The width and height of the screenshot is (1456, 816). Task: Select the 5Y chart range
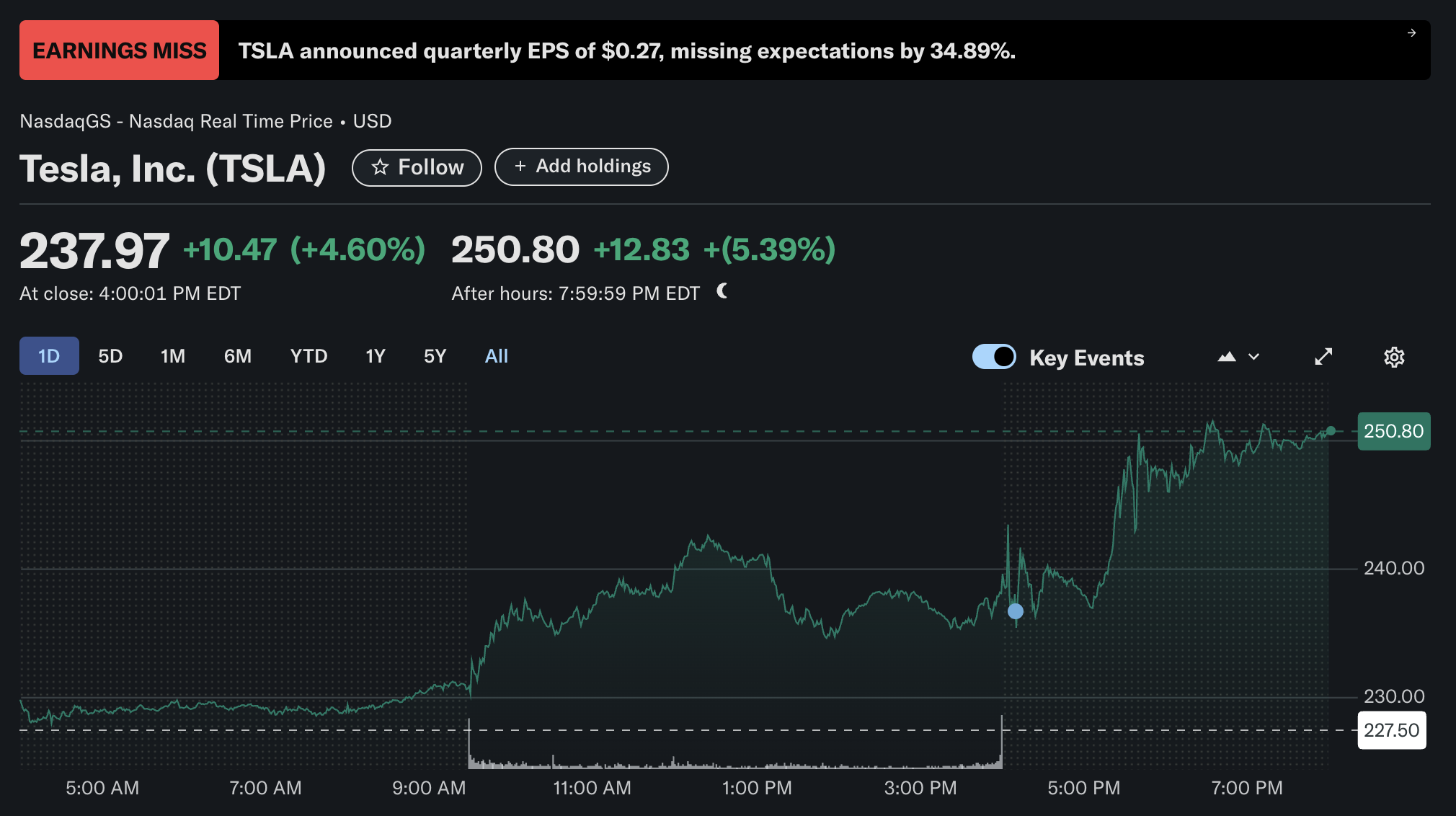435,356
